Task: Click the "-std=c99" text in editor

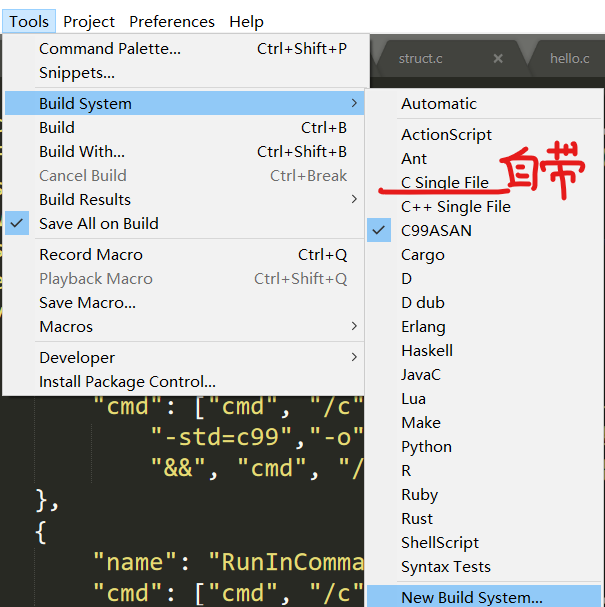Action: click(221, 437)
